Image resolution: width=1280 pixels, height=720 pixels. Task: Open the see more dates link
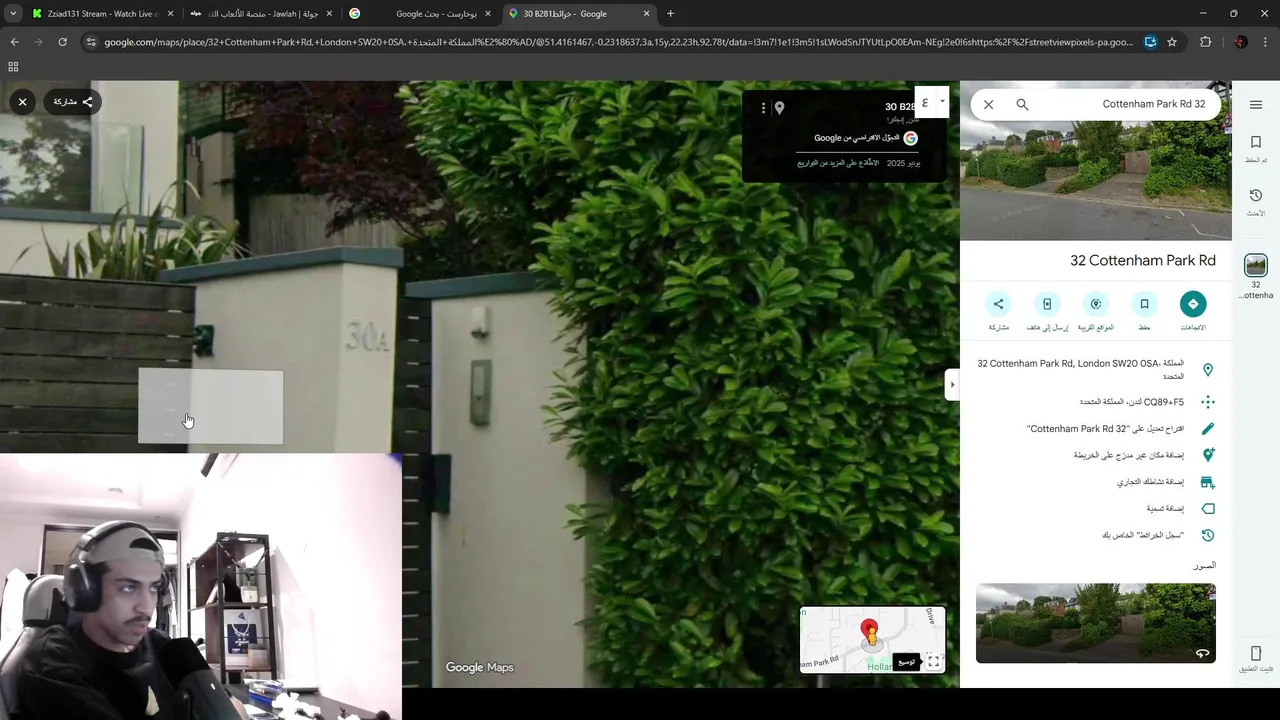(x=838, y=162)
